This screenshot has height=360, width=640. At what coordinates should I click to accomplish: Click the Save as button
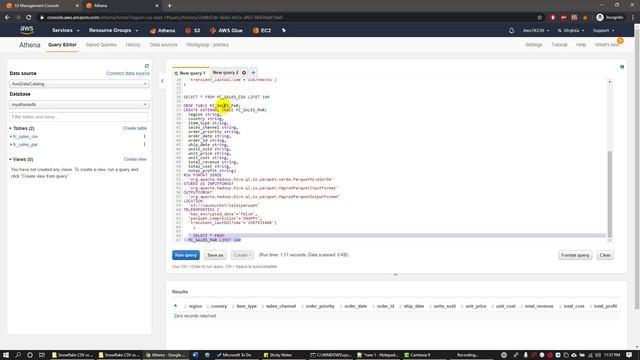(x=215, y=255)
